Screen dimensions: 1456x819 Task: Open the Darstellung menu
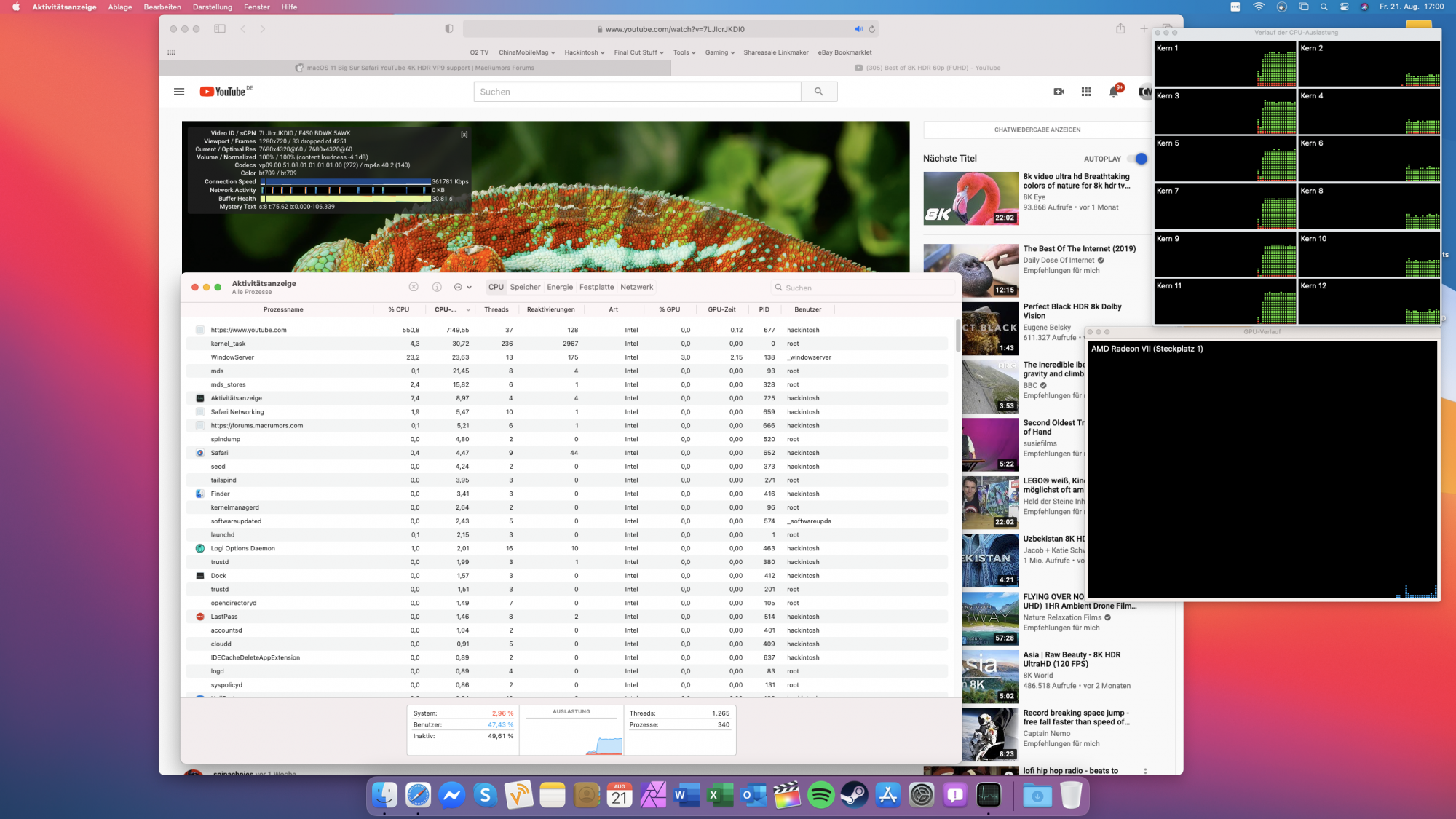point(212,7)
